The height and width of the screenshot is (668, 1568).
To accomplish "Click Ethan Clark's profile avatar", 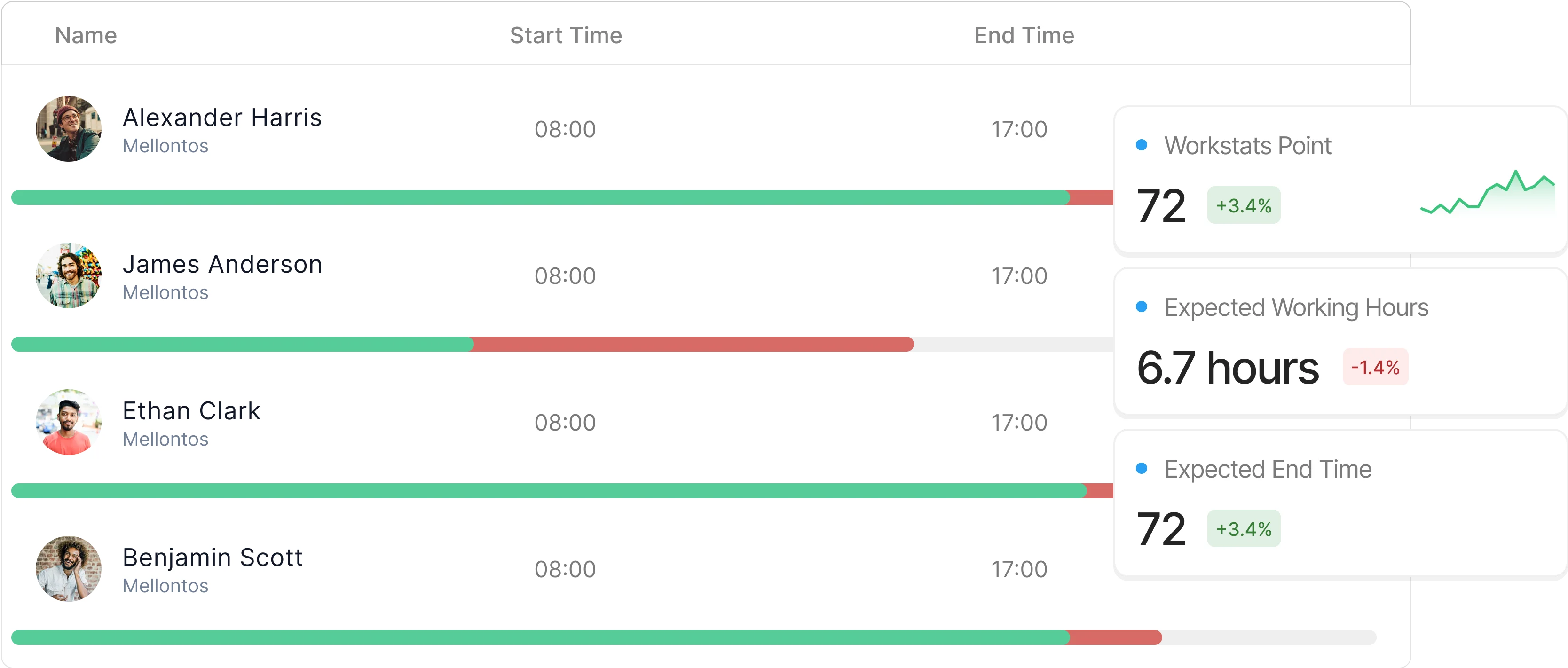I will pyautogui.click(x=68, y=422).
